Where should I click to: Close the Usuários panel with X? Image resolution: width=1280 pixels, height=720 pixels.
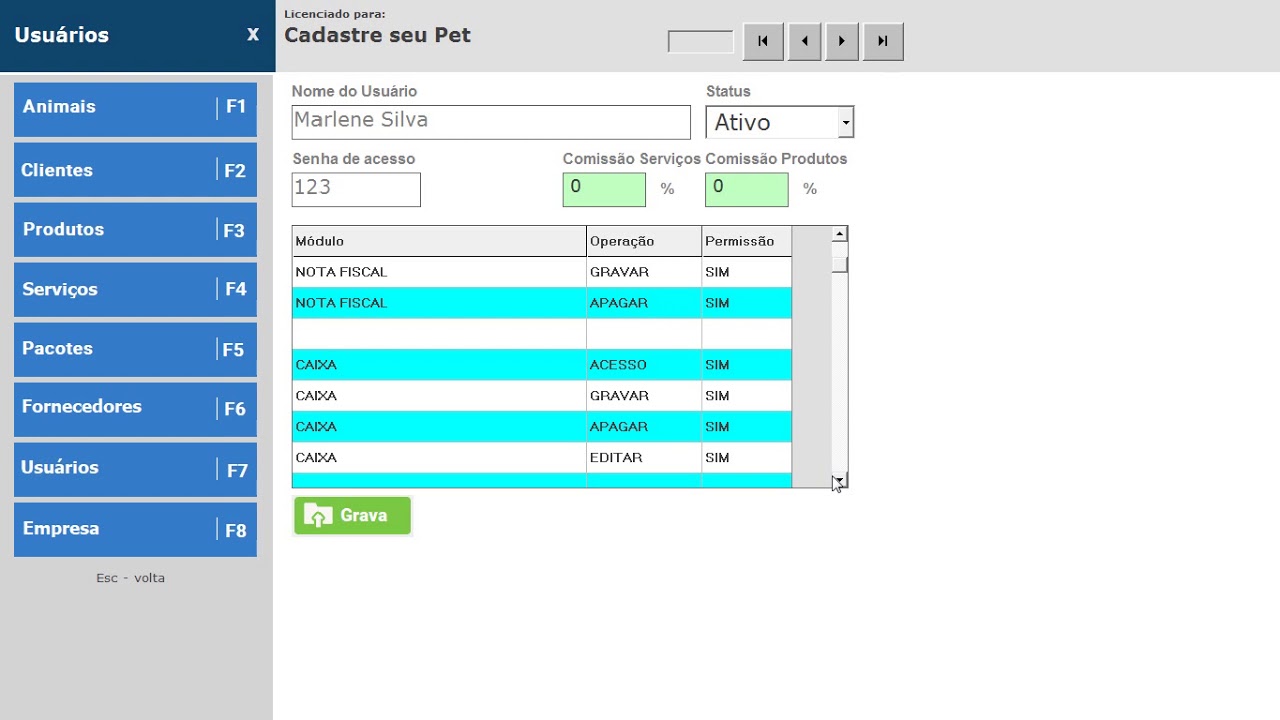(x=253, y=35)
